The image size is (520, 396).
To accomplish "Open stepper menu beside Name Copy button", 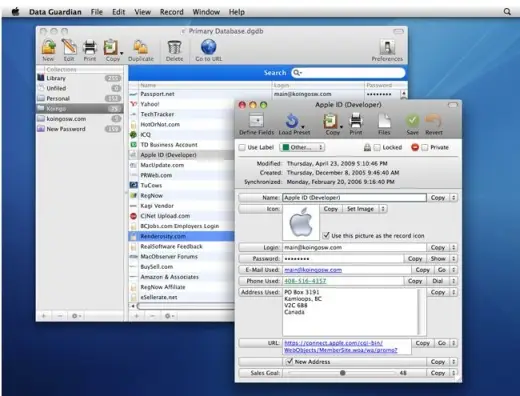I will click(453, 198).
